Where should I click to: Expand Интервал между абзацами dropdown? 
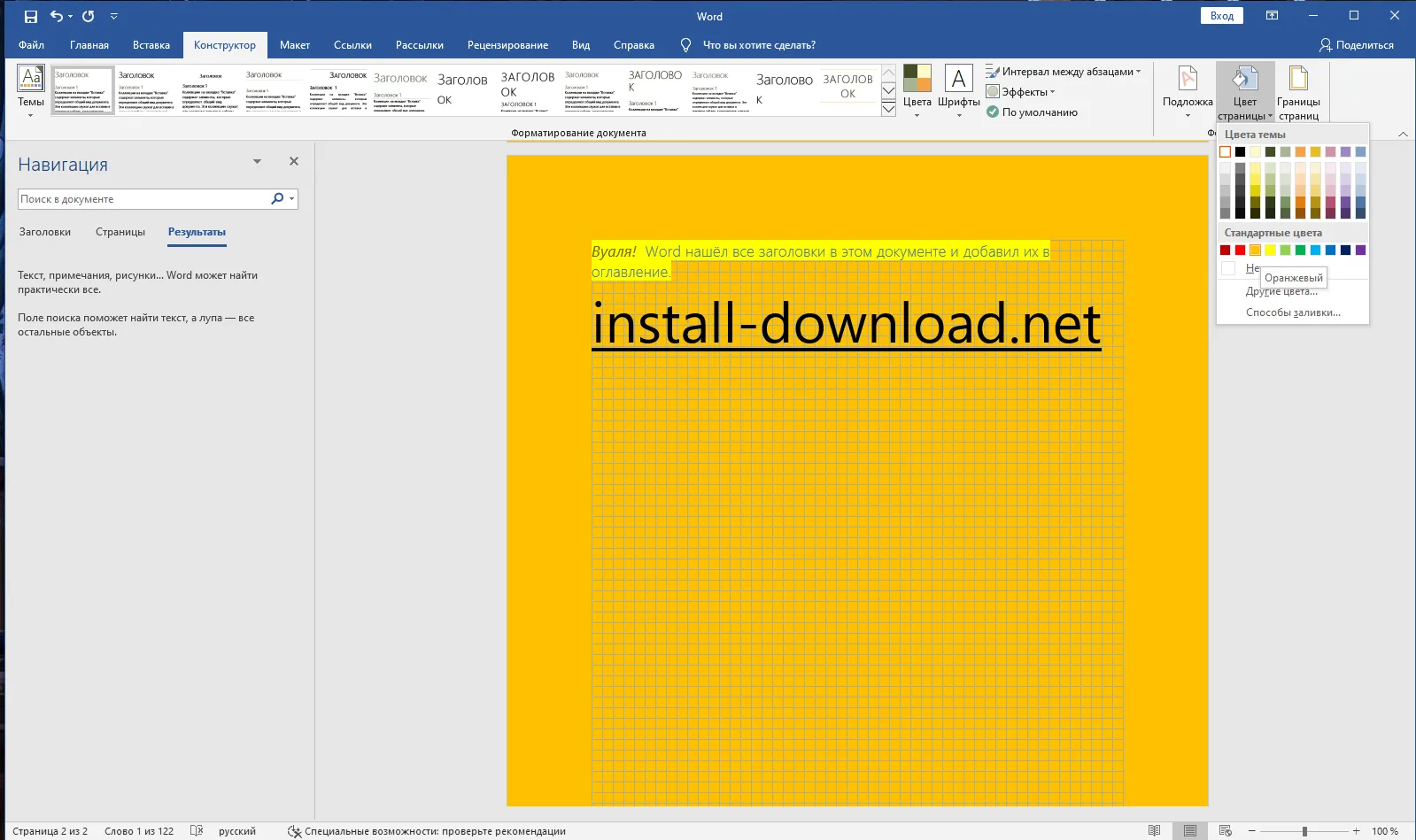[1138, 72]
